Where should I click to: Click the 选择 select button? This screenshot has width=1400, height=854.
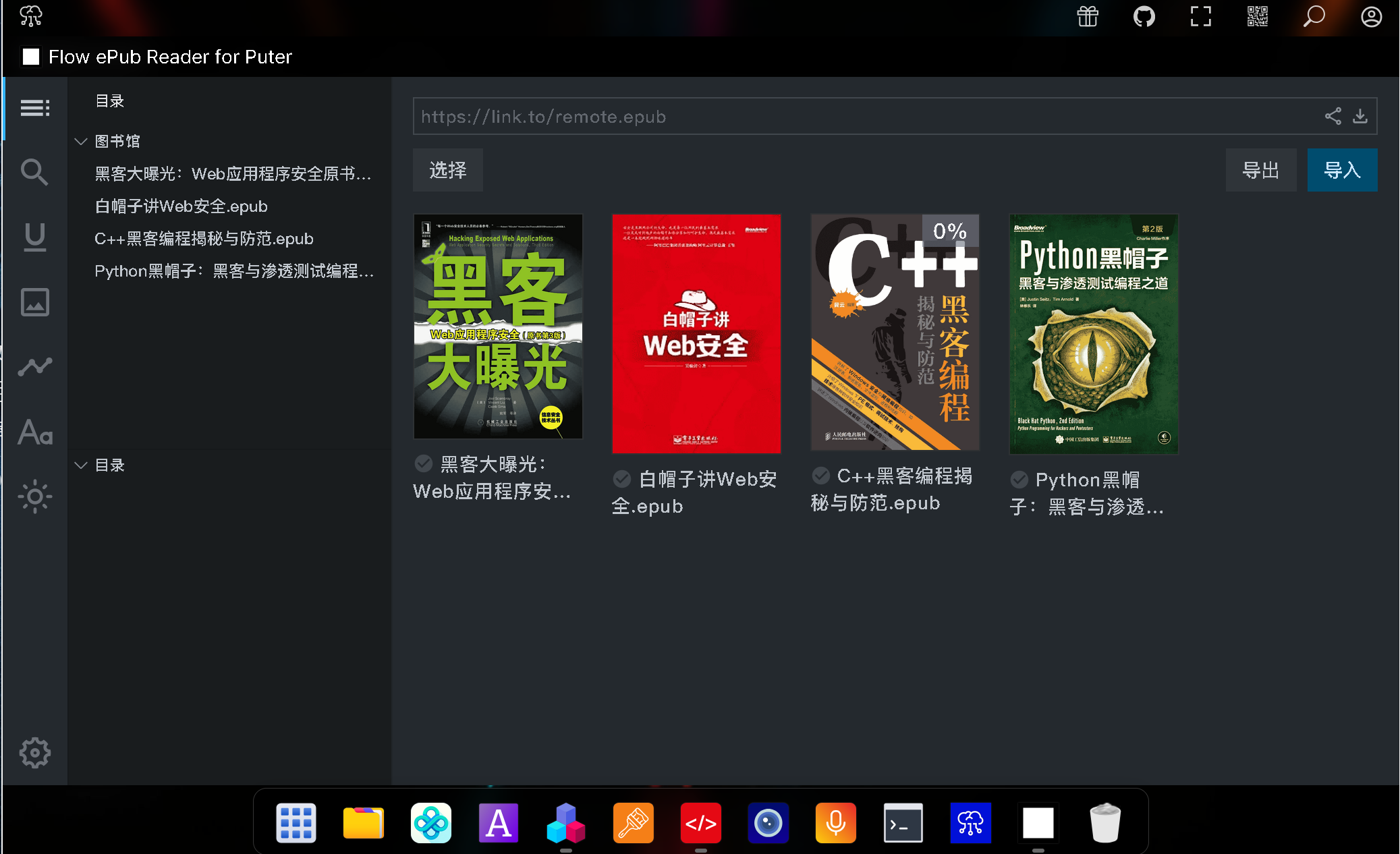(x=447, y=170)
